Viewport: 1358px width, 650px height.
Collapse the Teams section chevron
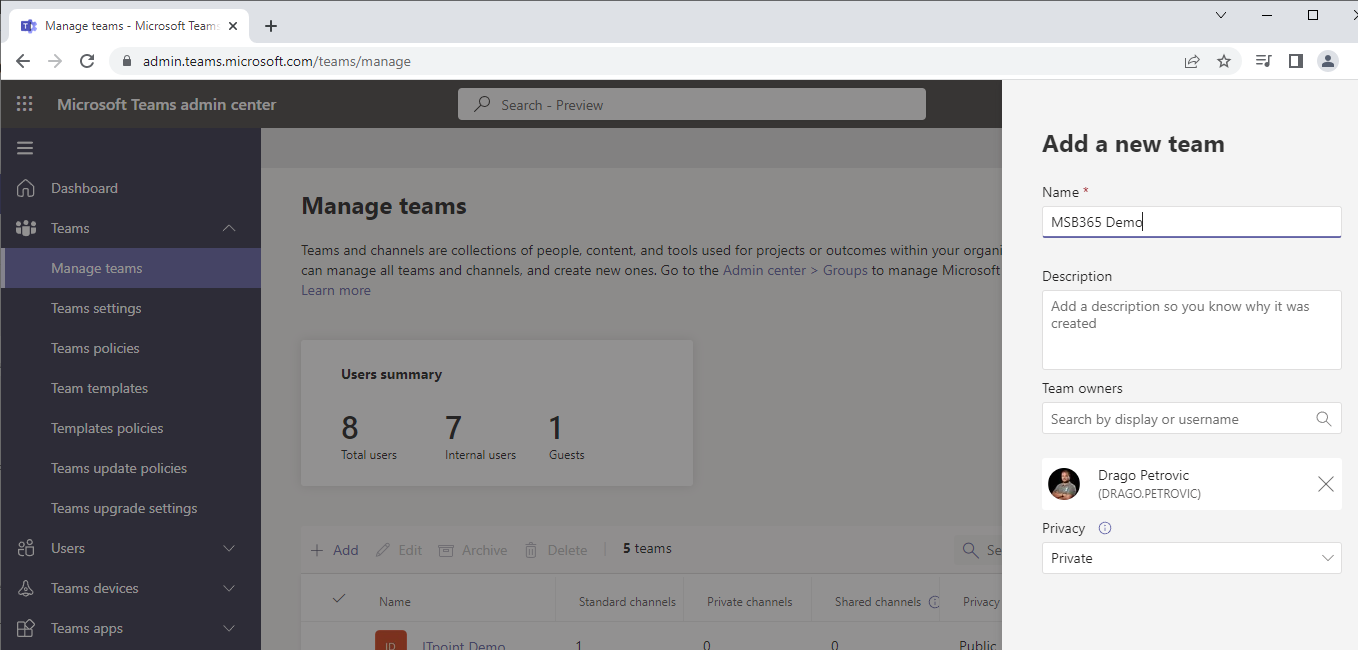(x=229, y=228)
